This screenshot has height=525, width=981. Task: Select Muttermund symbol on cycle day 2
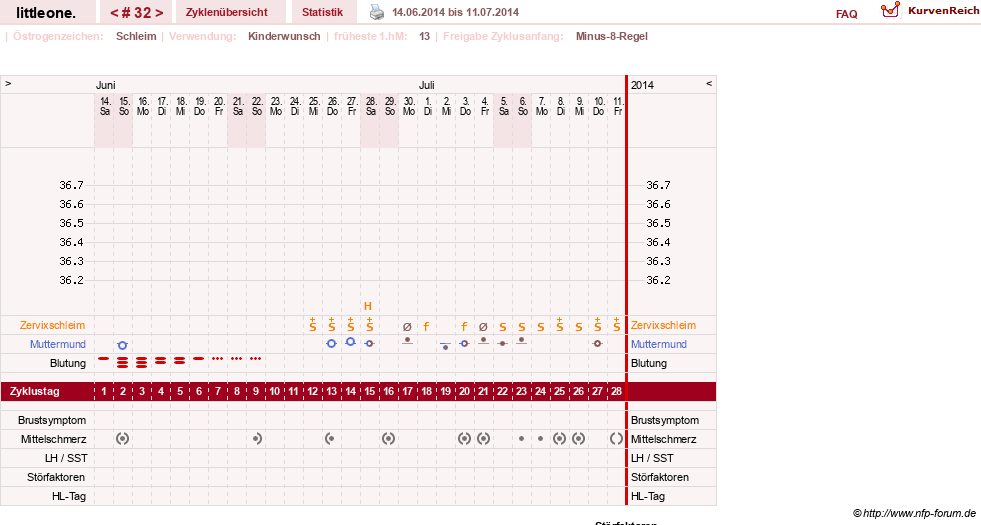(123, 345)
